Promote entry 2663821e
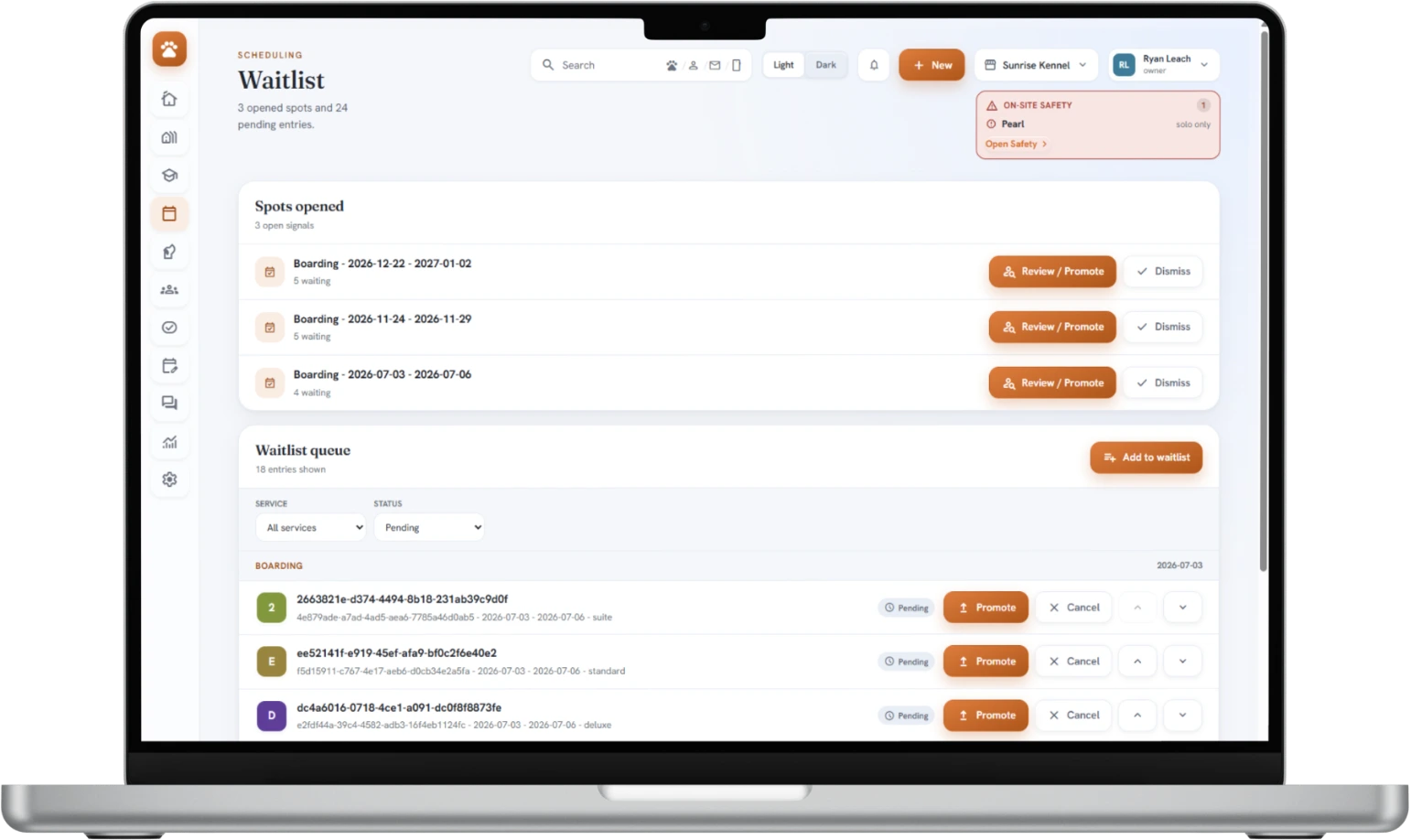 tap(986, 608)
